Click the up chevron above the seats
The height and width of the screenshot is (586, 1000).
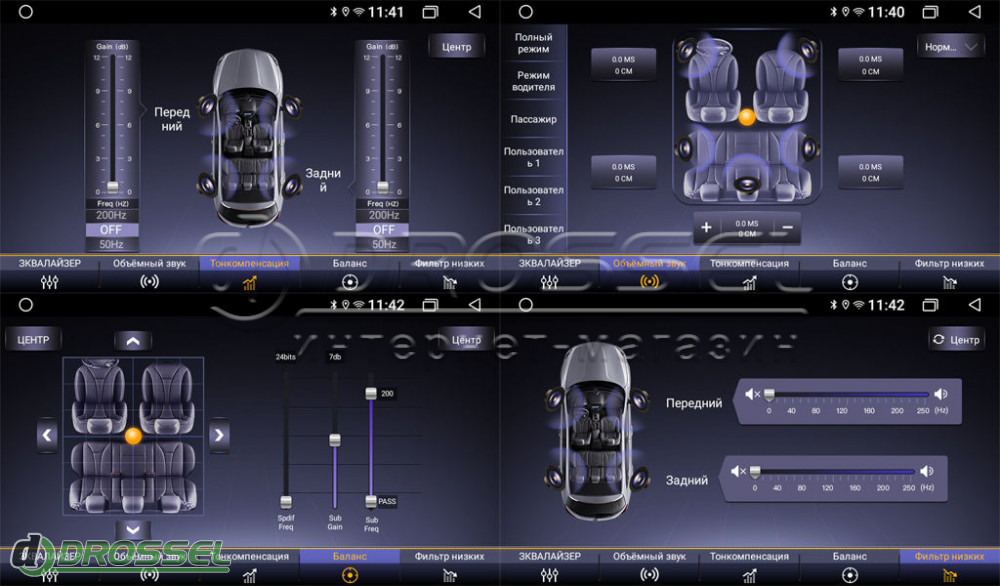point(133,341)
